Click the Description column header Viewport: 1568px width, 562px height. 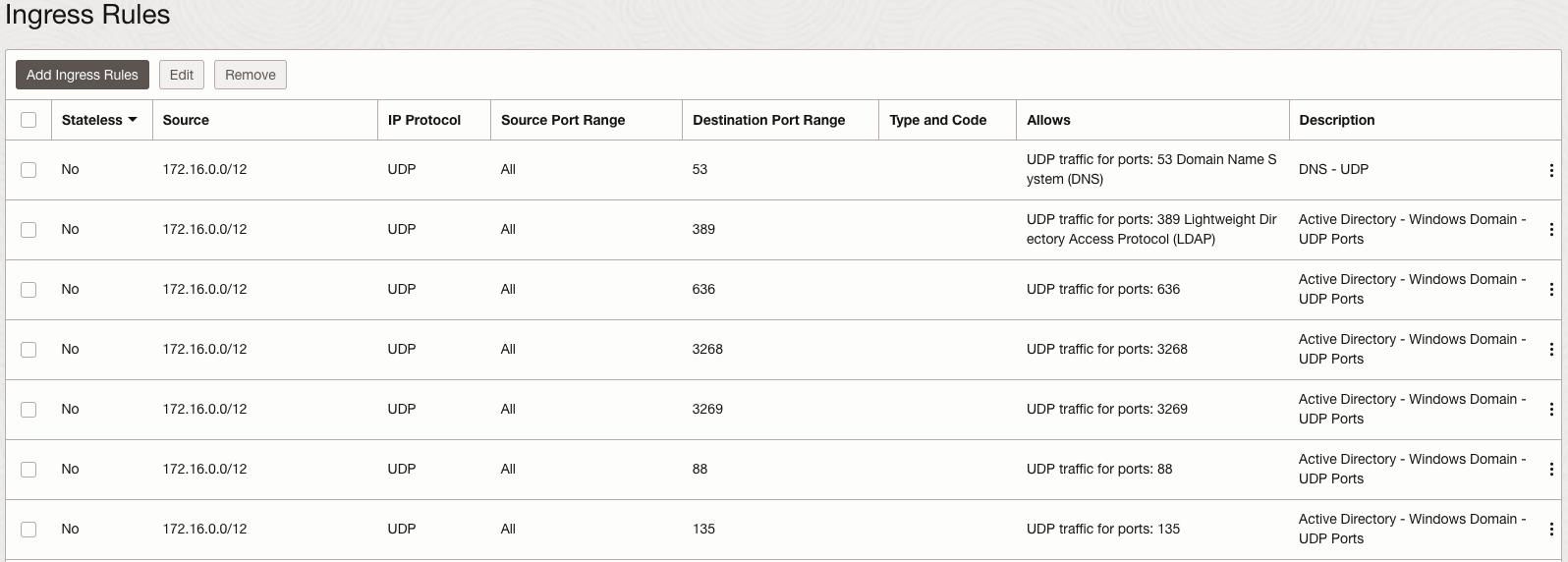1336,120
